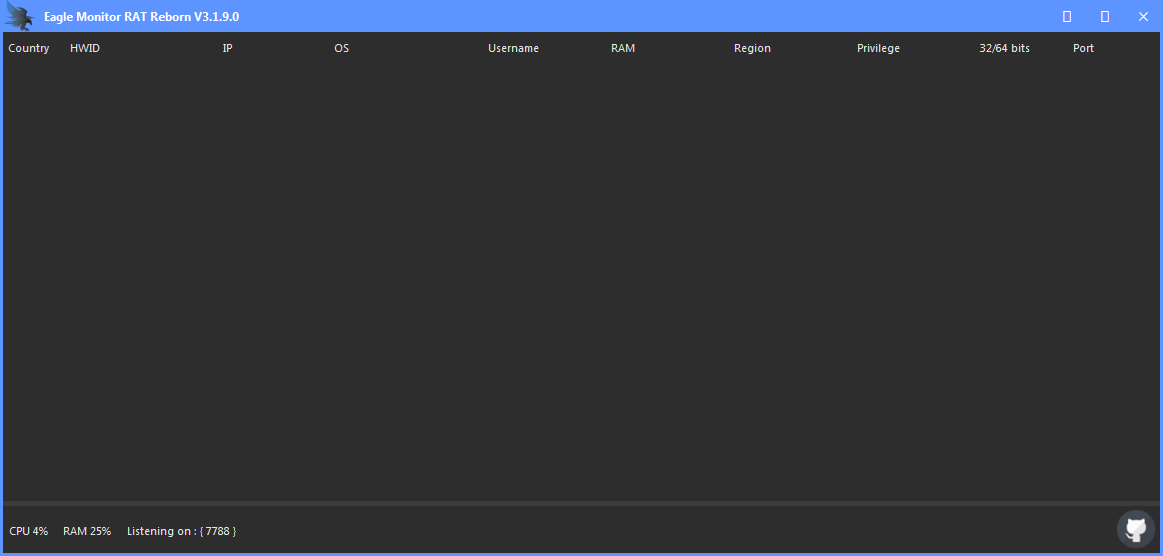Click the OS column header
Image resolution: width=1163 pixels, height=556 pixels.
click(x=342, y=48)
